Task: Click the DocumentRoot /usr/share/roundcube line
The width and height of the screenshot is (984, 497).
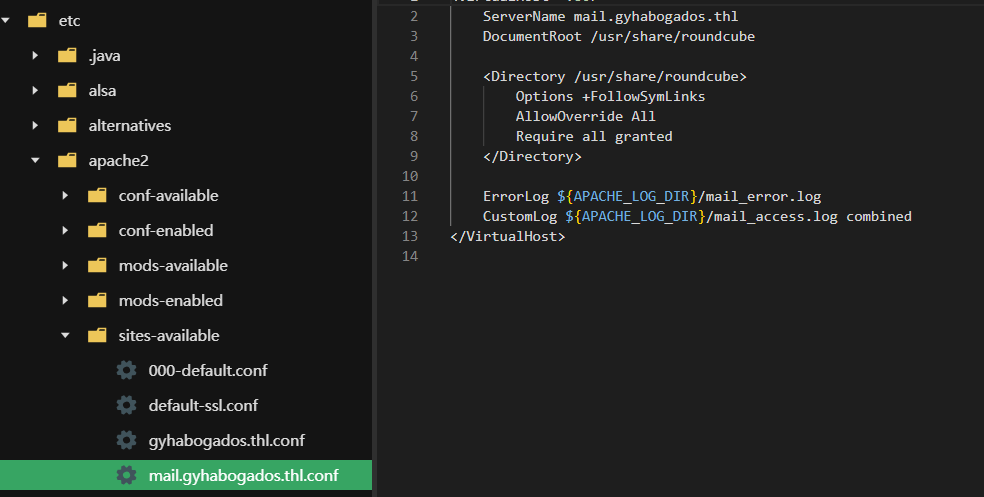Action: [618, 36]
